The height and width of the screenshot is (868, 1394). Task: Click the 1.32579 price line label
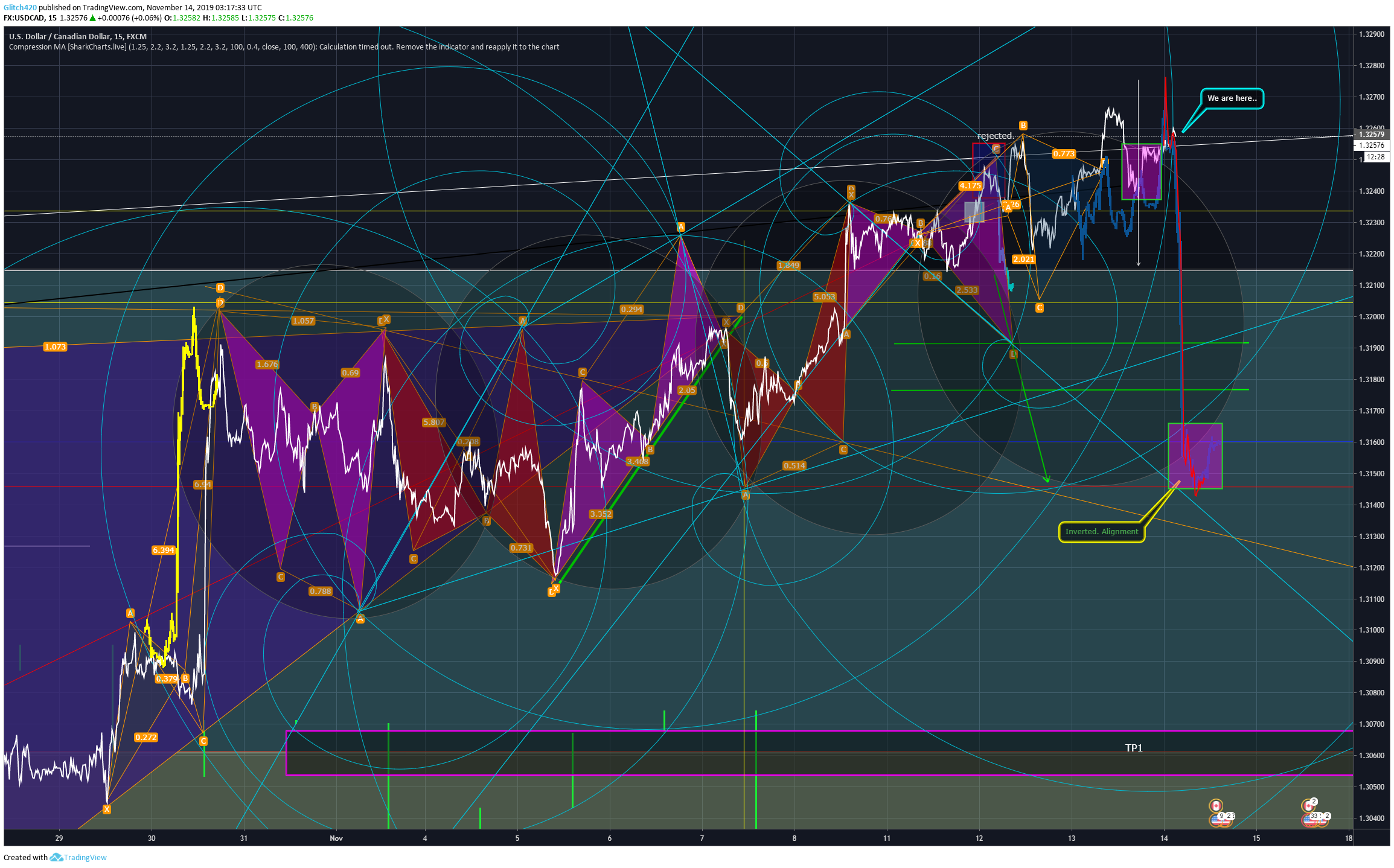pos(1371,135)
